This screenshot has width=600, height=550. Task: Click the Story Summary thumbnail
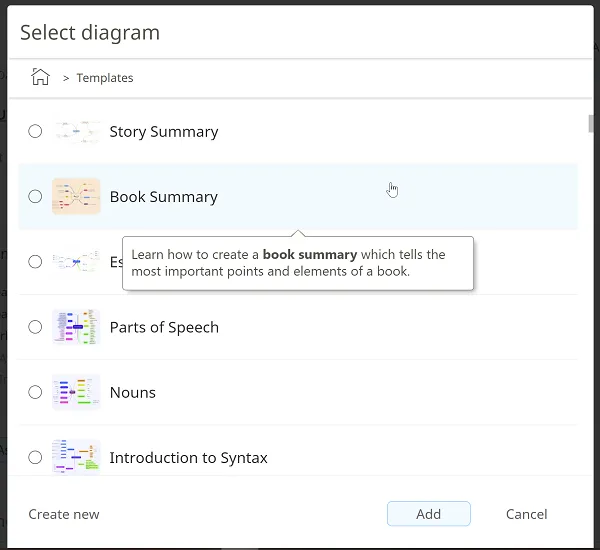[x=76, y=131]
